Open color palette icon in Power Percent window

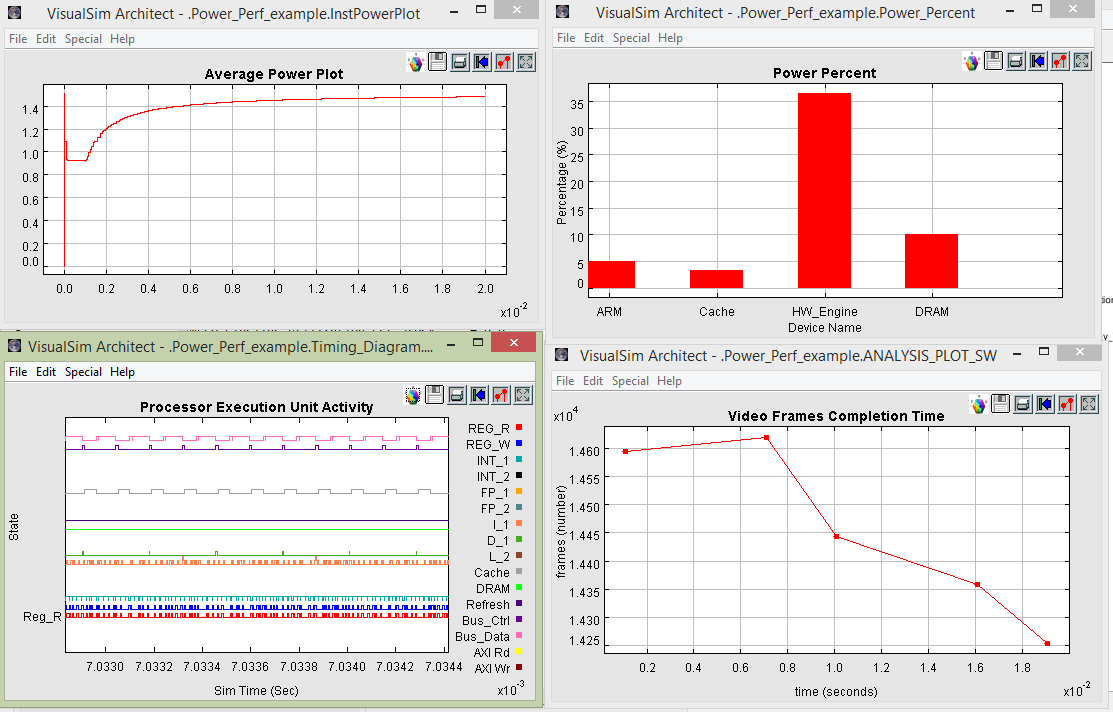pyautogui.click(x=971, y=62)
